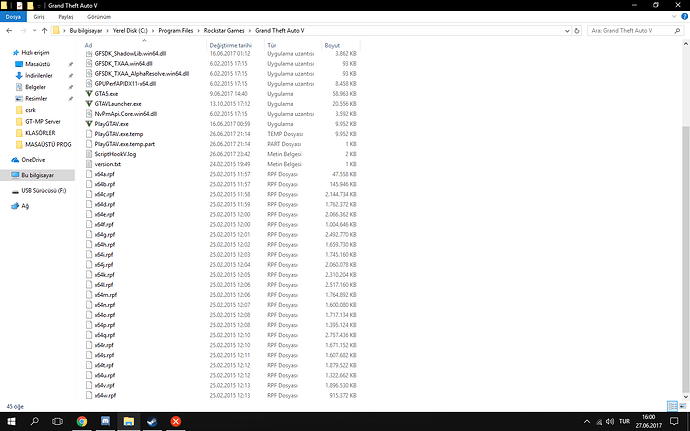Viewport: 690px width, 431px height.
Task: Select OneDrive in navigation pane
Action: (33, 160)
